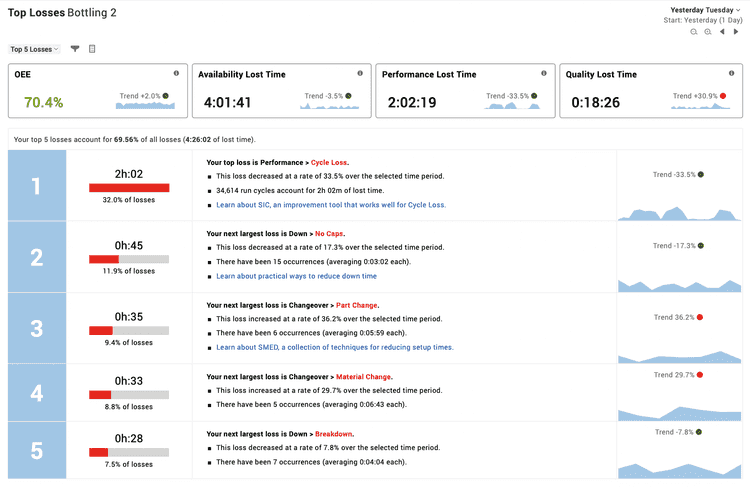Click the 2h:02 loss progress bar
The width and height of the screenshot is (750, 487).
(129, 188)
